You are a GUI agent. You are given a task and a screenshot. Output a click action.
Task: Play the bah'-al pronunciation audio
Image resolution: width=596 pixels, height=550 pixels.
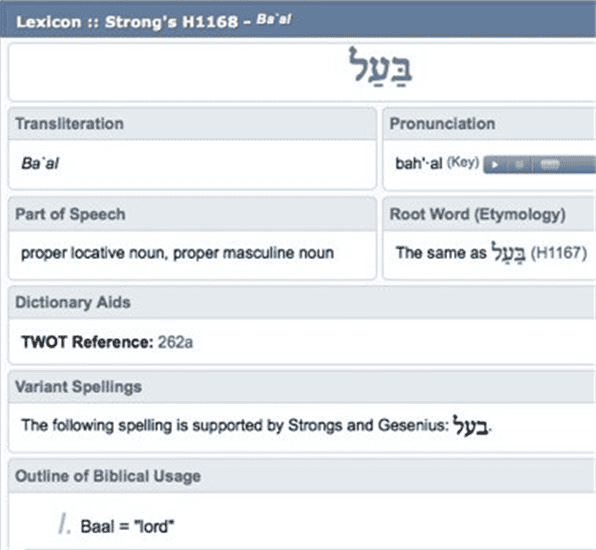pyautogui.click(x=495, y=165)
